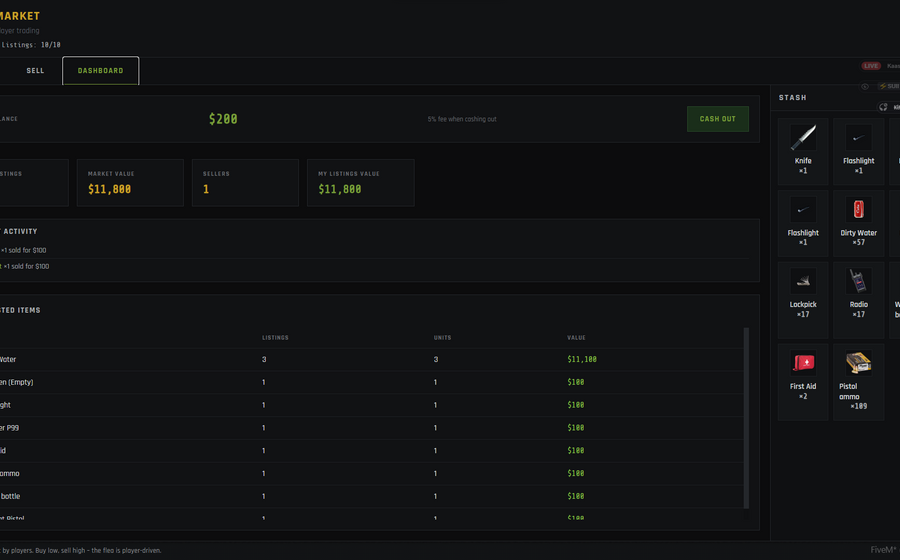
Task: Select the P99 row in listed items
Action: coord(371,427)
